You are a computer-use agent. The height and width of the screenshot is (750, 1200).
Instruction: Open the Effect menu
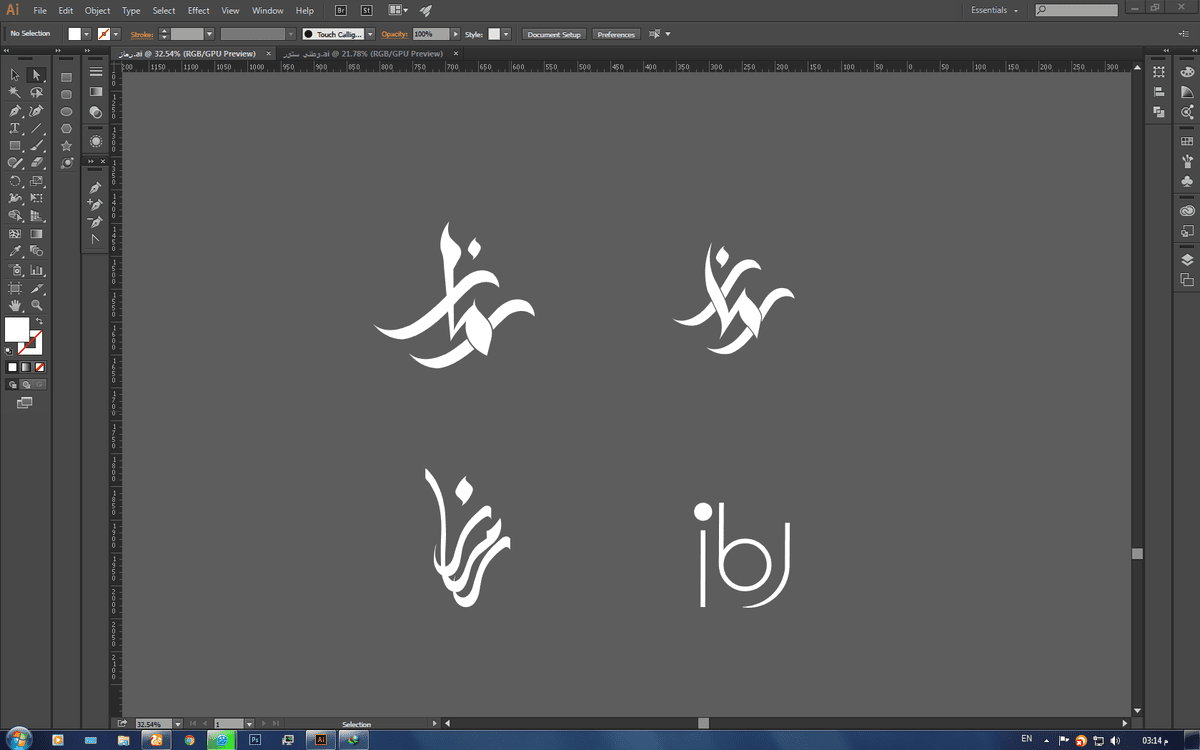point(199,10)
